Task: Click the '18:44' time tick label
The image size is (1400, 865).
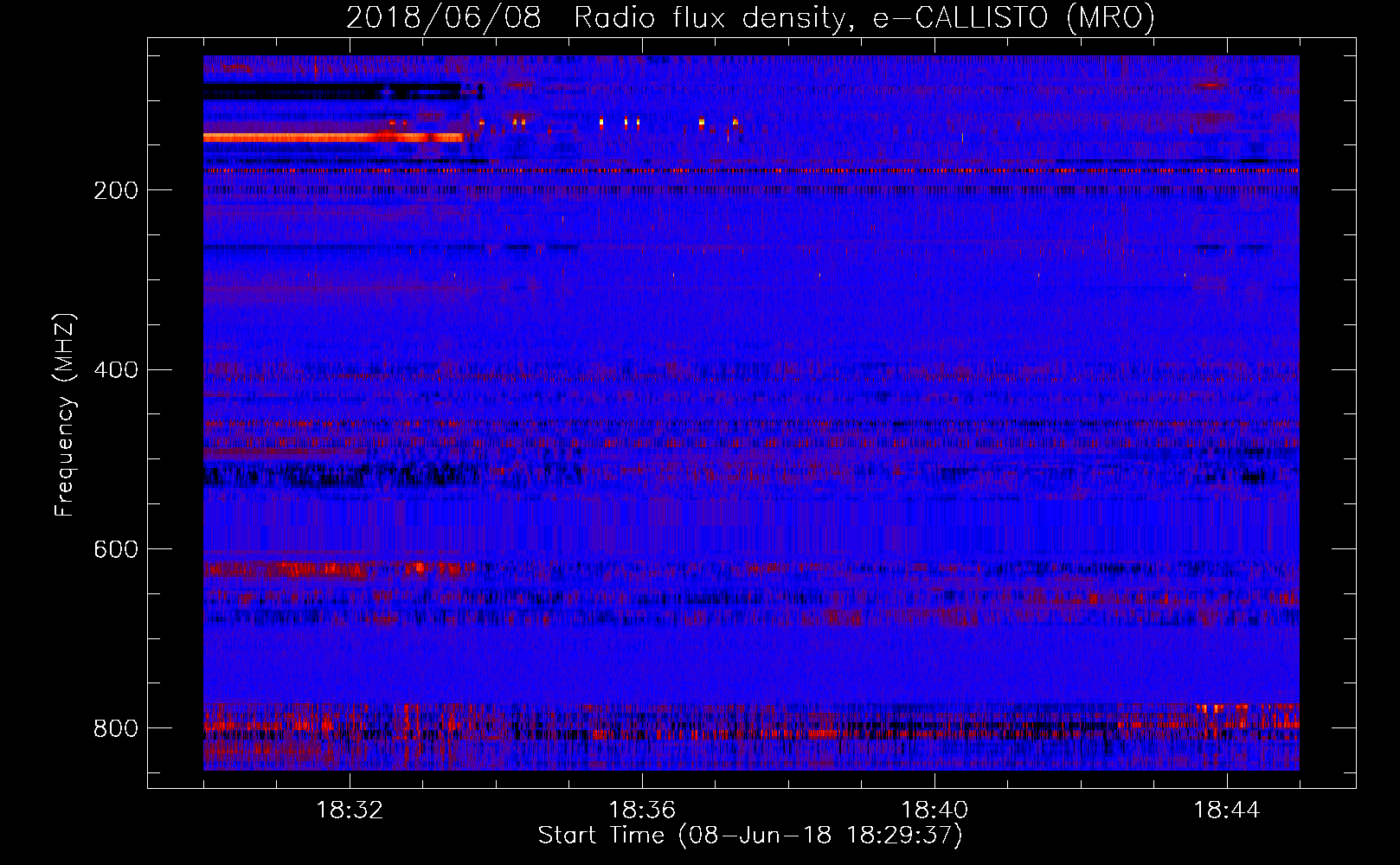Action: point(1227,811)
